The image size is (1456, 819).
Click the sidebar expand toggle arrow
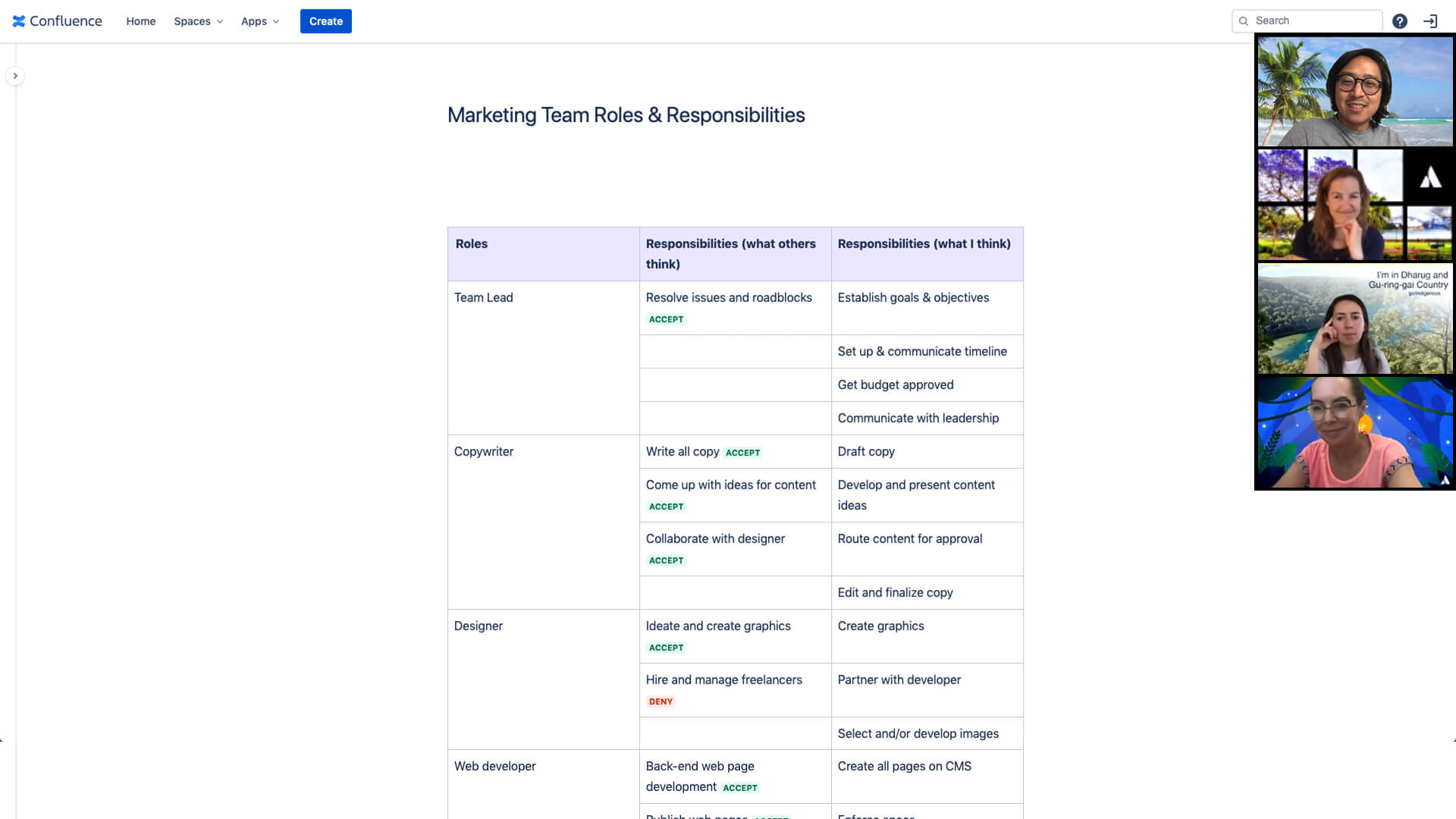pyautogui.click(x=16, y=76)
